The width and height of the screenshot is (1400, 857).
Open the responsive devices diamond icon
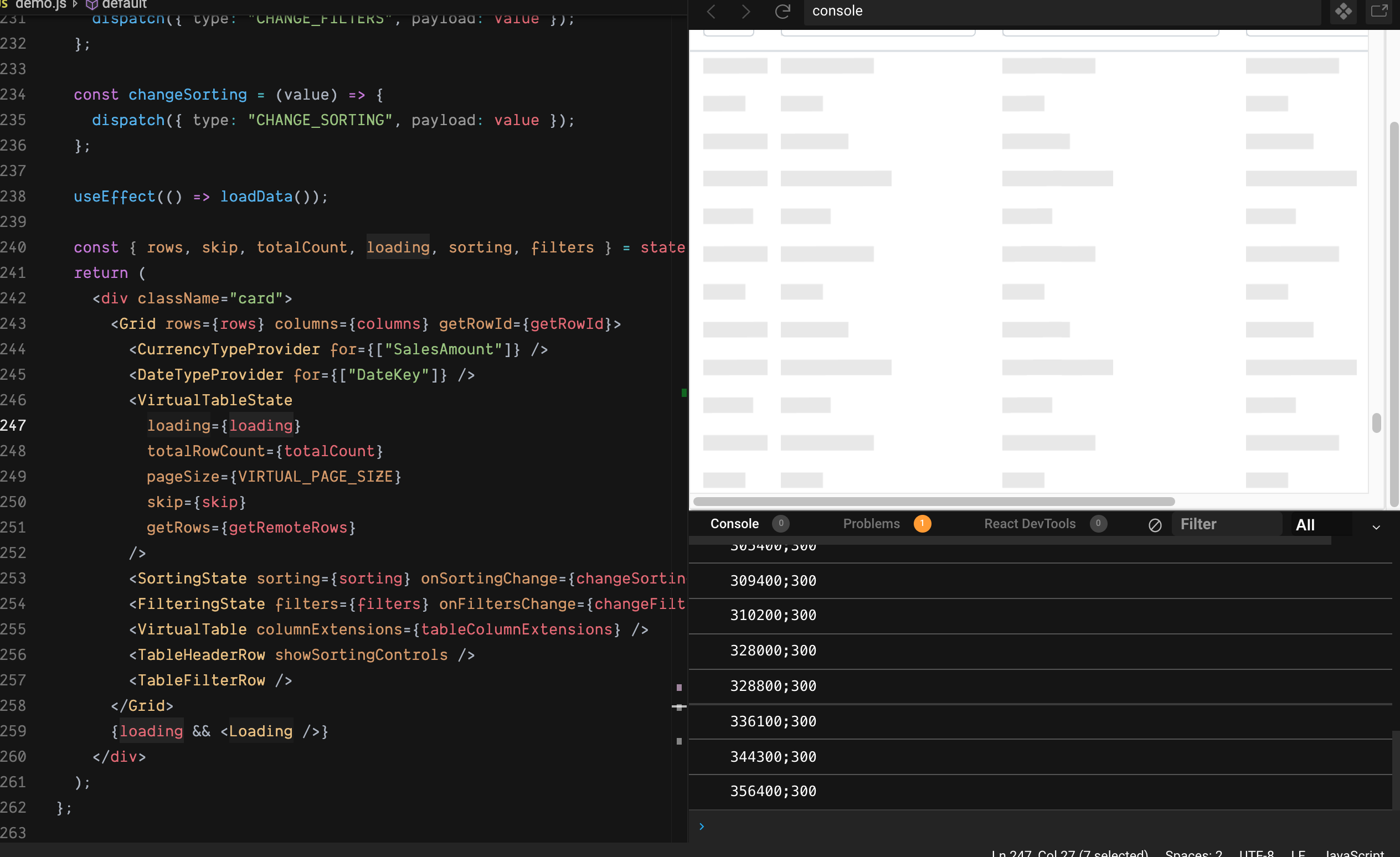[1344, 12]
